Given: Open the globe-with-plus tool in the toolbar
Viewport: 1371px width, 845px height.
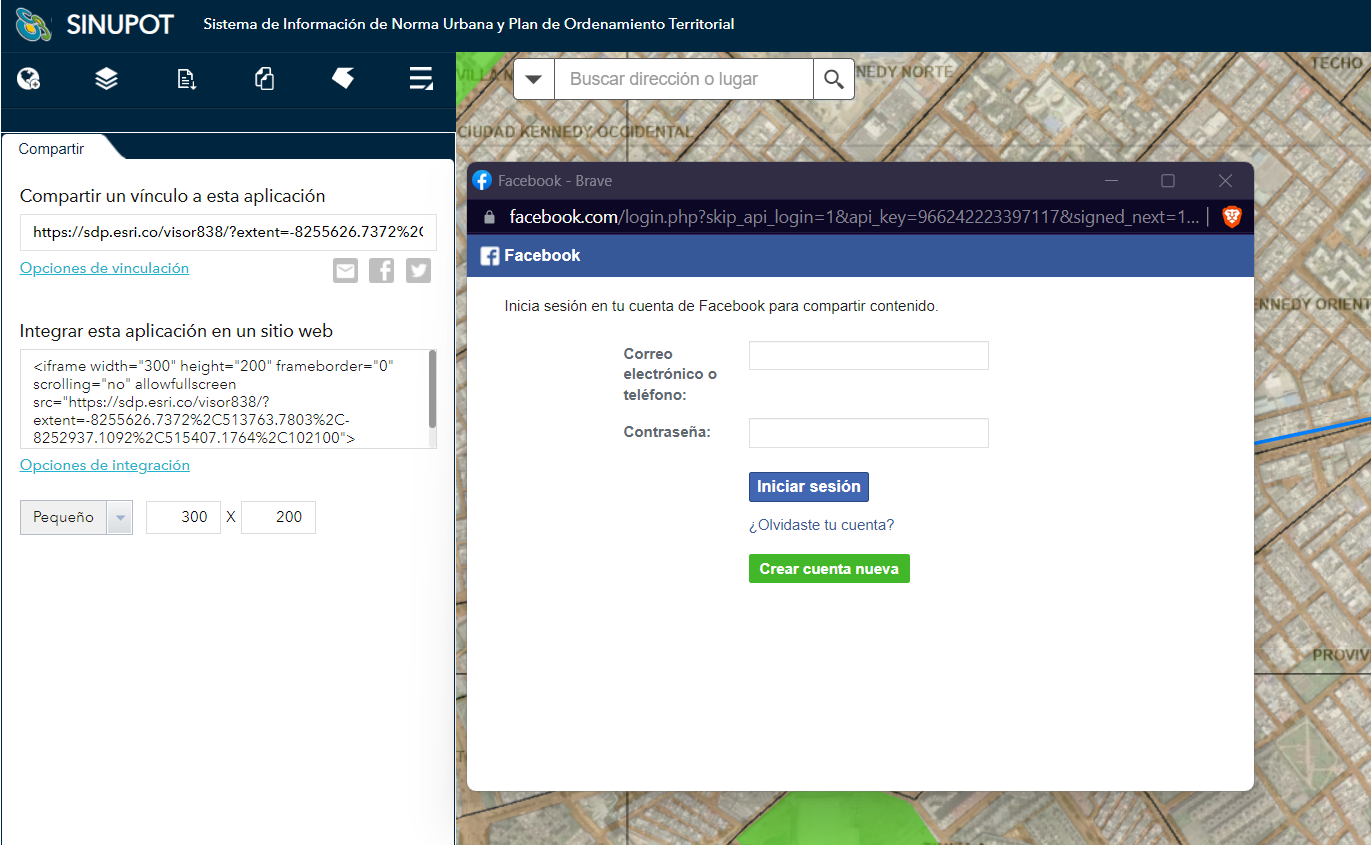Looking at the screenshot, I should [x=28, y=79].
